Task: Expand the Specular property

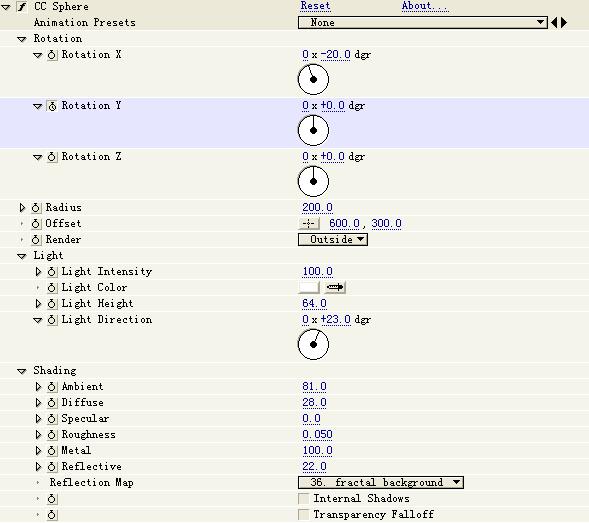Action: 38,419
